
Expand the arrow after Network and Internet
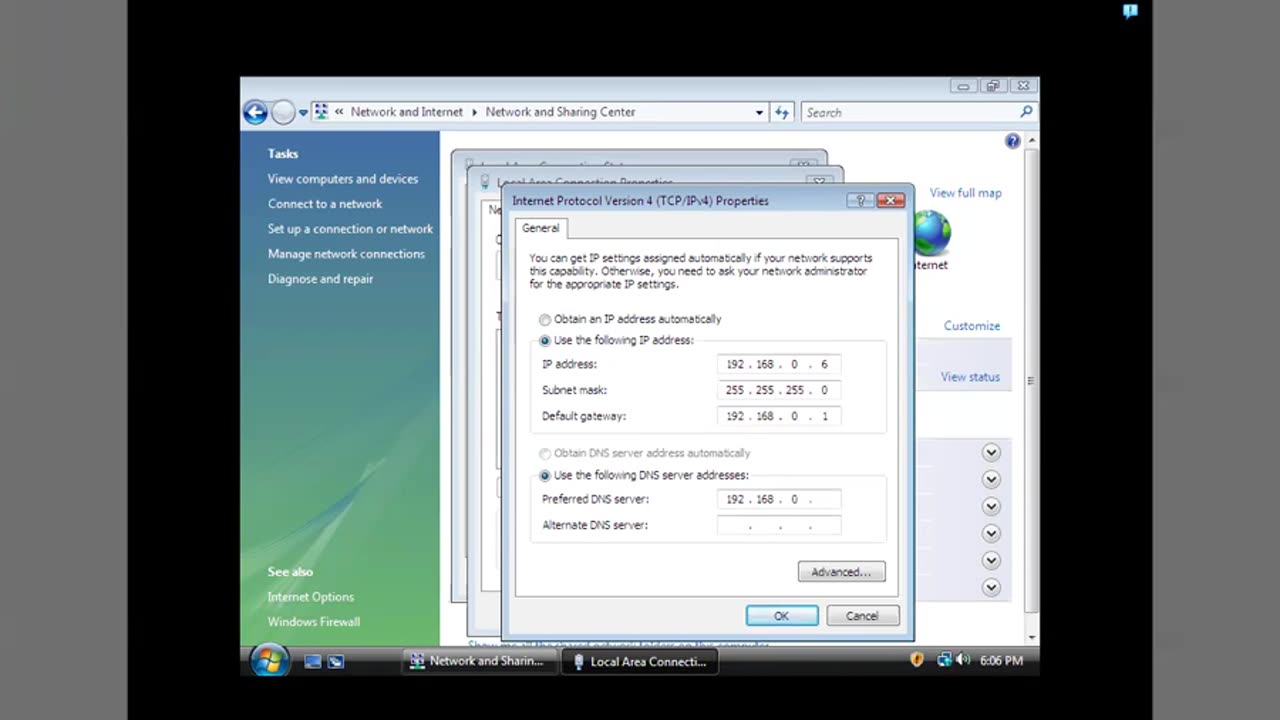[474, 112]
